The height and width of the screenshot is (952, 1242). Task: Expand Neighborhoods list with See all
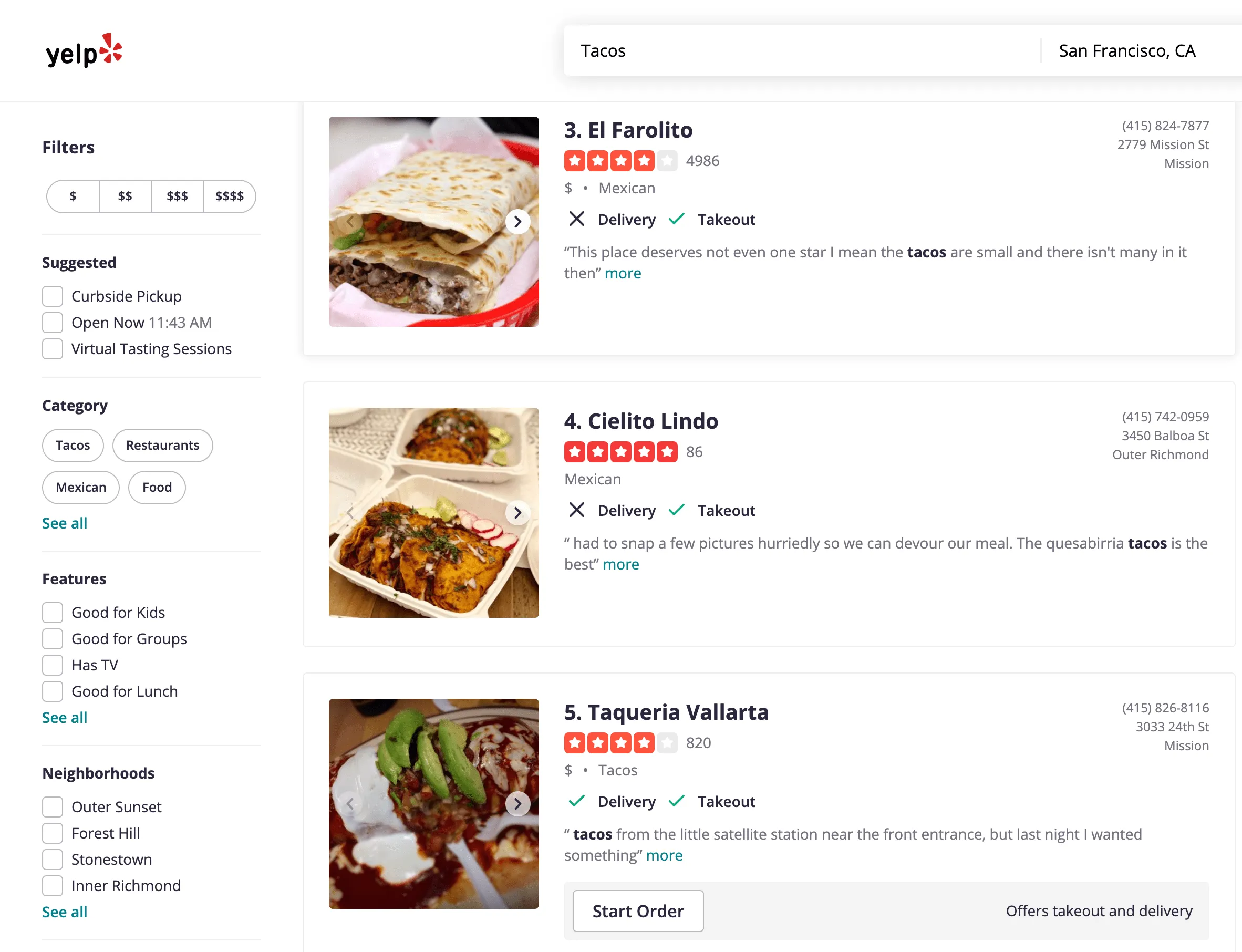65,912
